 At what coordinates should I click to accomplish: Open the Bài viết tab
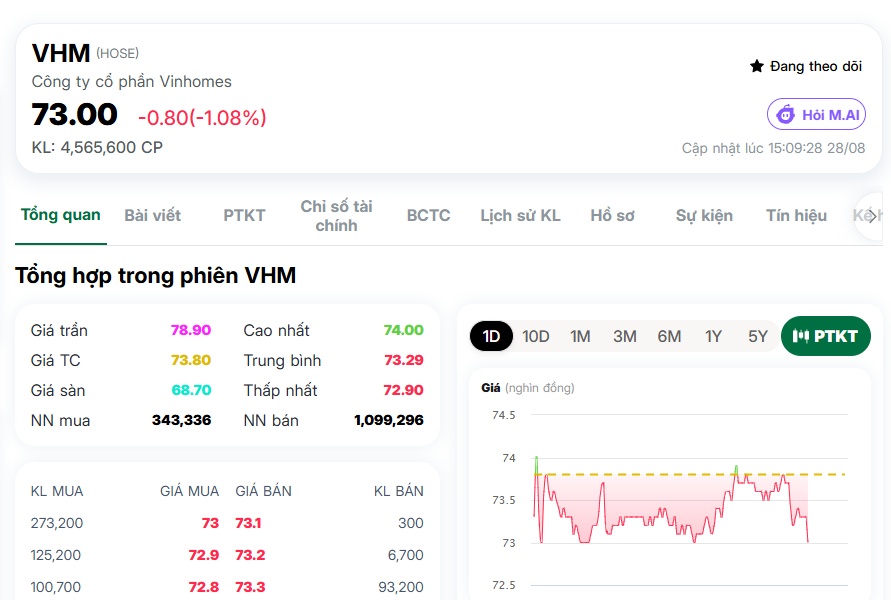[x=152, y=216]
